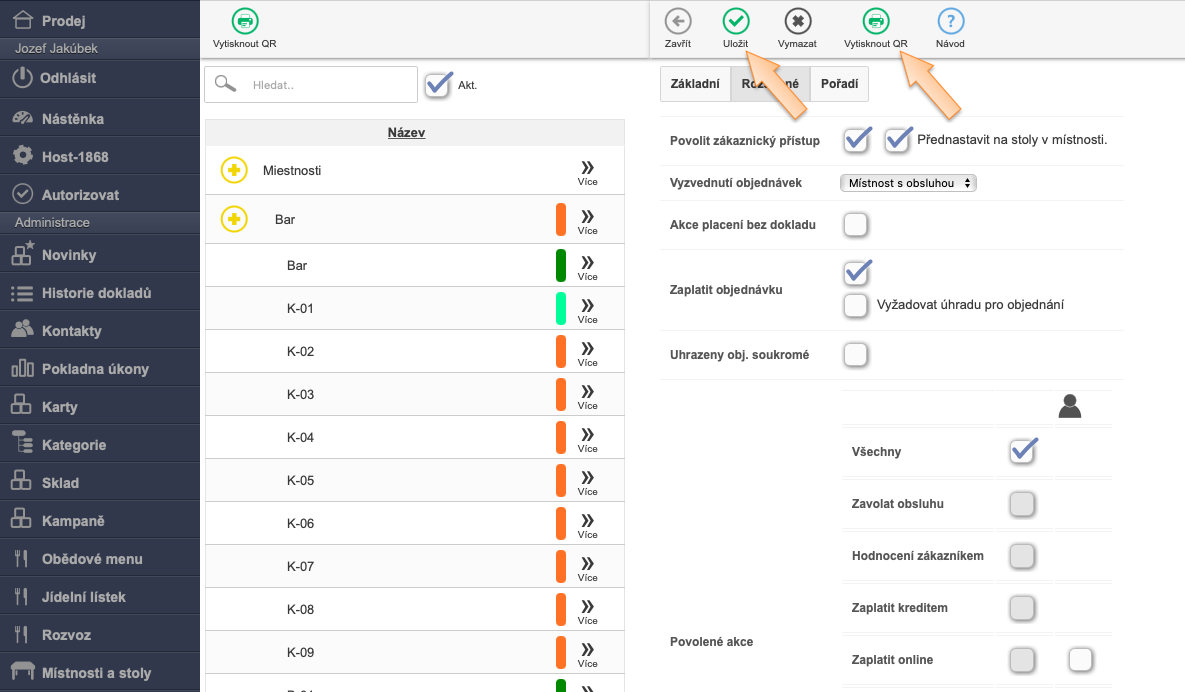Screen dimensions: 1185x692
Task: Sort list by Název column header
Action: coord(406,132)
